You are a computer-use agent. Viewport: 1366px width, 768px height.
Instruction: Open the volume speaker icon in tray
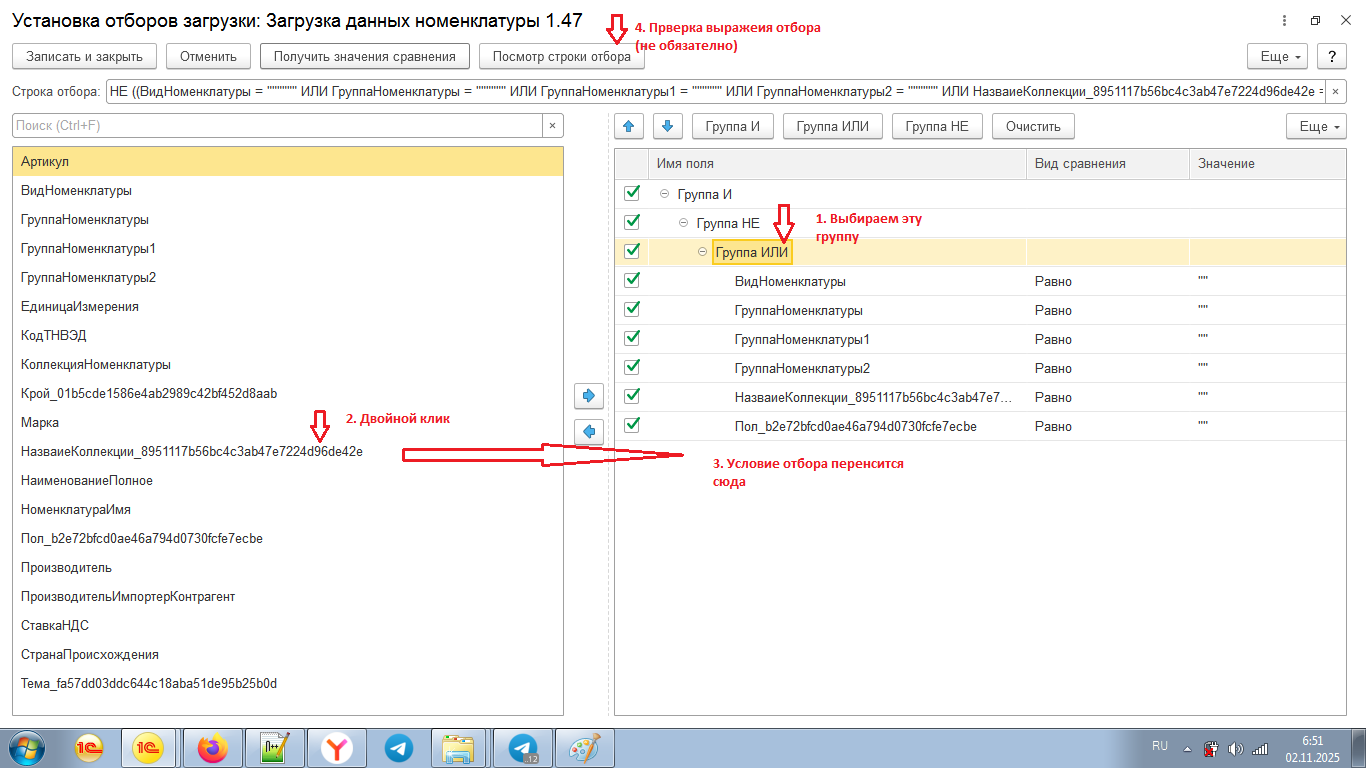(x=1235, y=748)
